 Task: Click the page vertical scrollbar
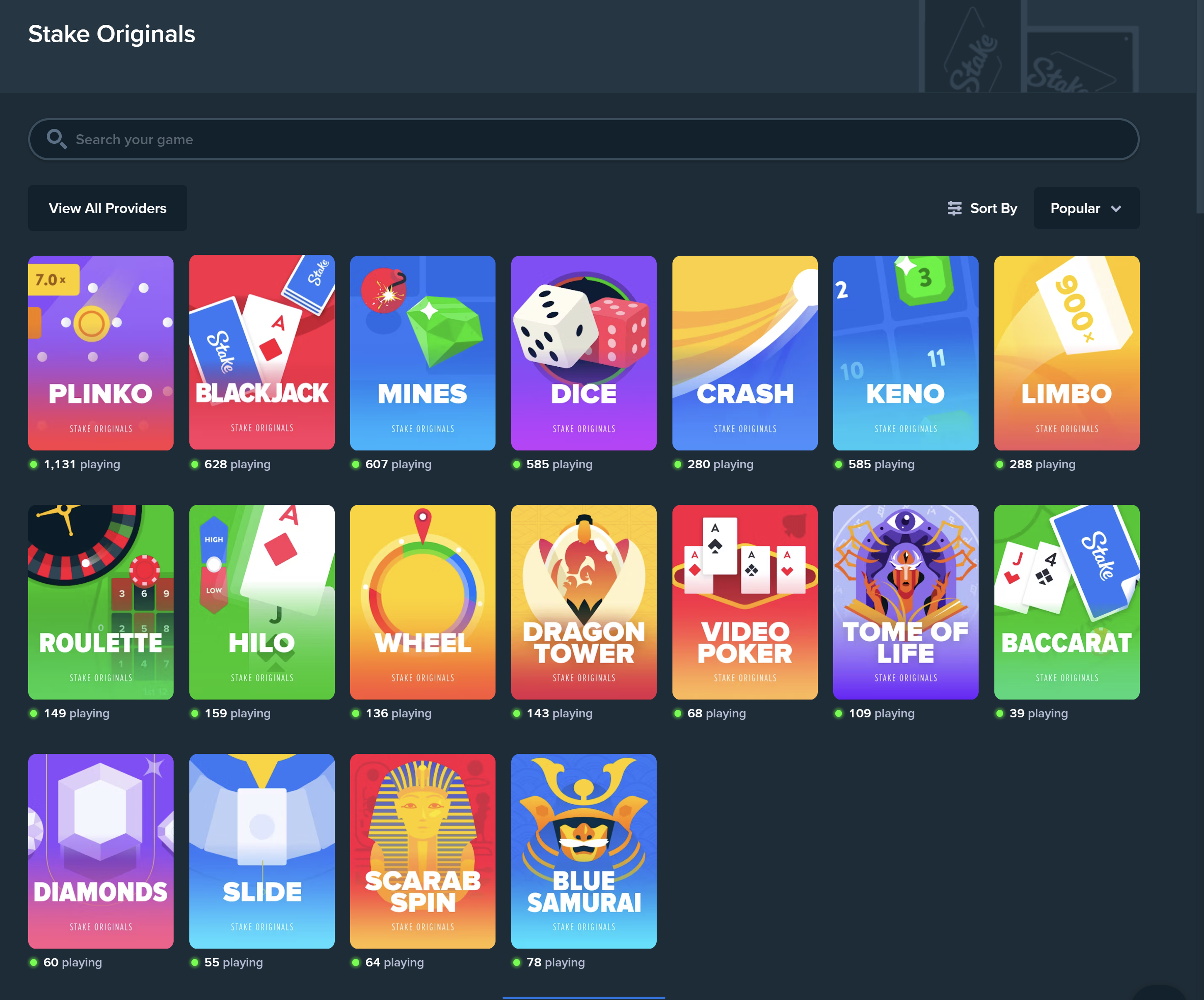pyautogui.click(x=1200, y=107)
